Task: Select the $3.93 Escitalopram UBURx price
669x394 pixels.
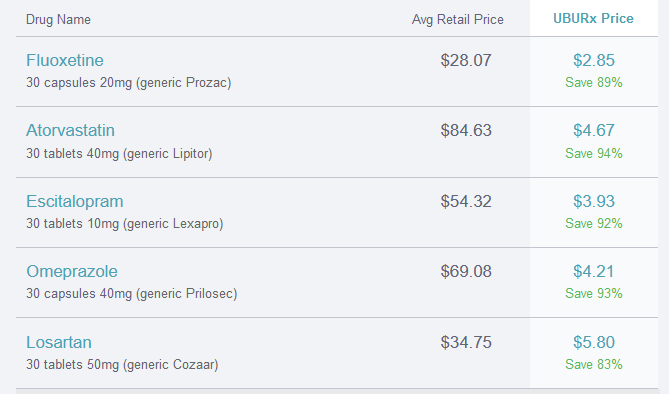Action: click(593, 201)
